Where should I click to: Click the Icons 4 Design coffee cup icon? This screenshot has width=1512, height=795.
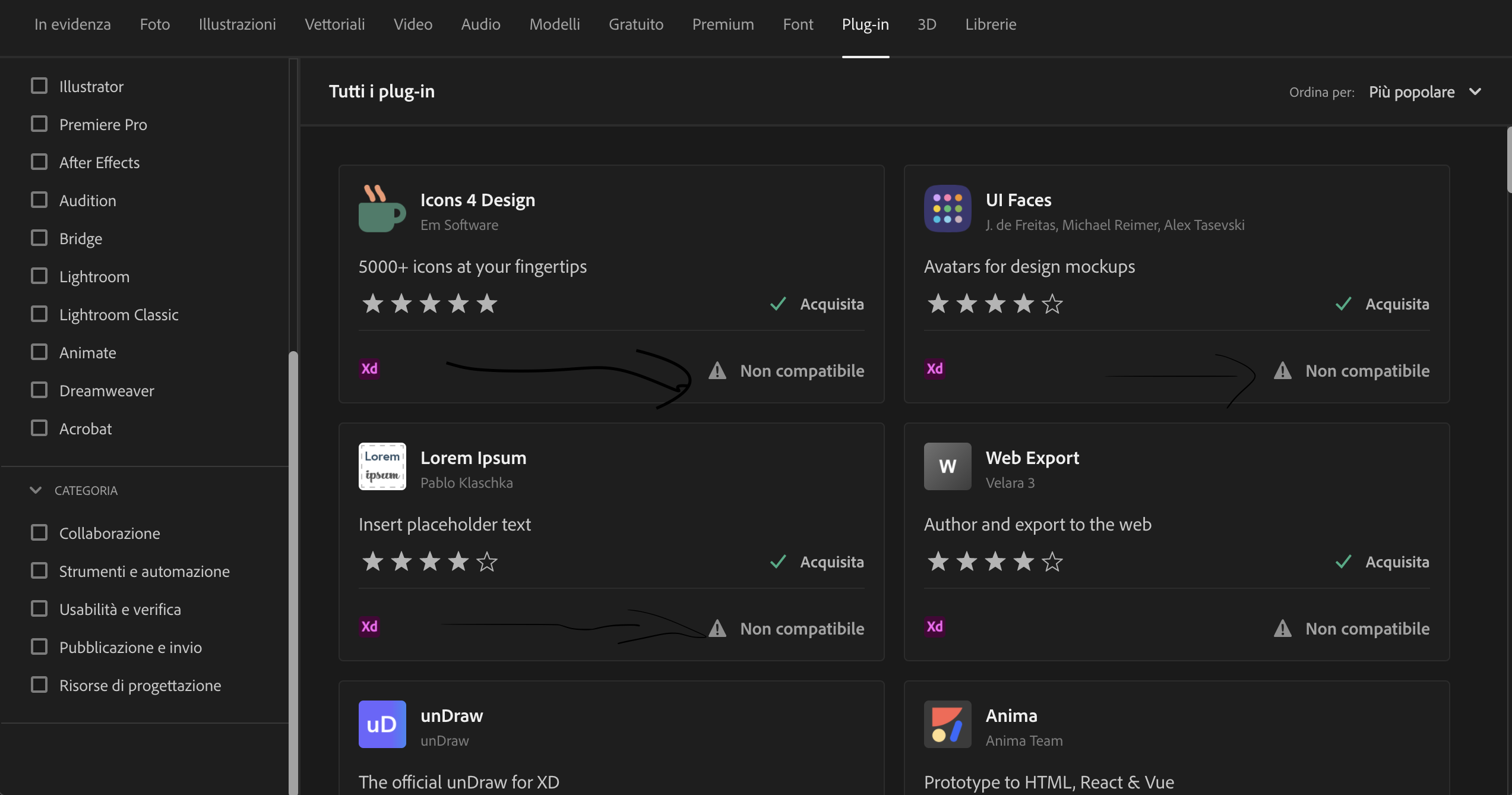[x=382, y=209]
